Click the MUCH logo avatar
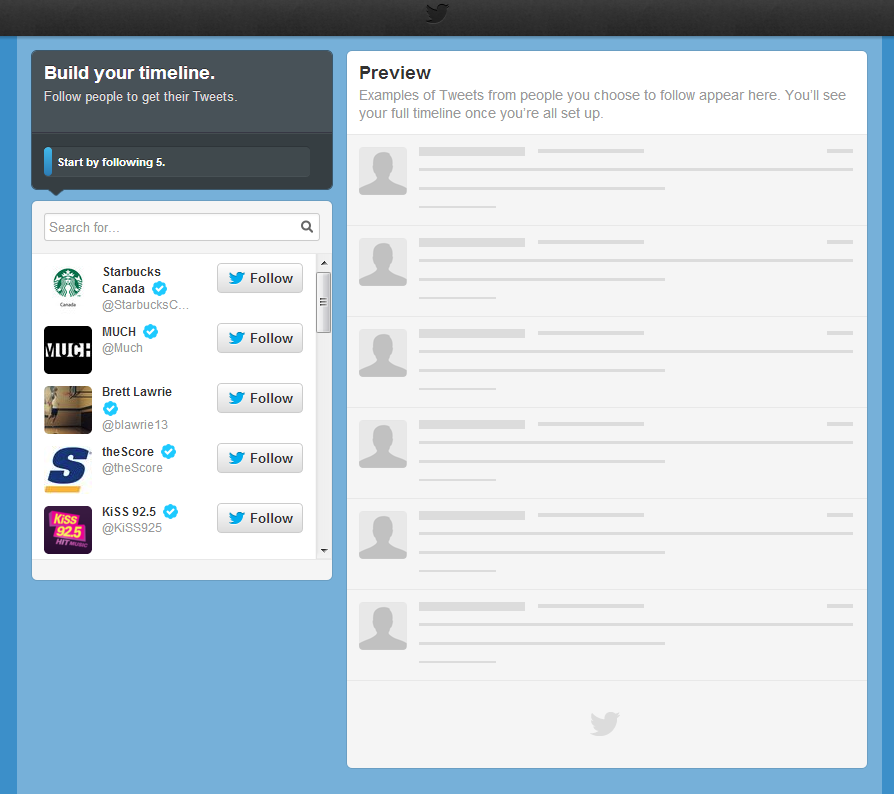Image resolution: width=894 pixels, height=794 pixels. pyautogui.click(x=67, y=350)
